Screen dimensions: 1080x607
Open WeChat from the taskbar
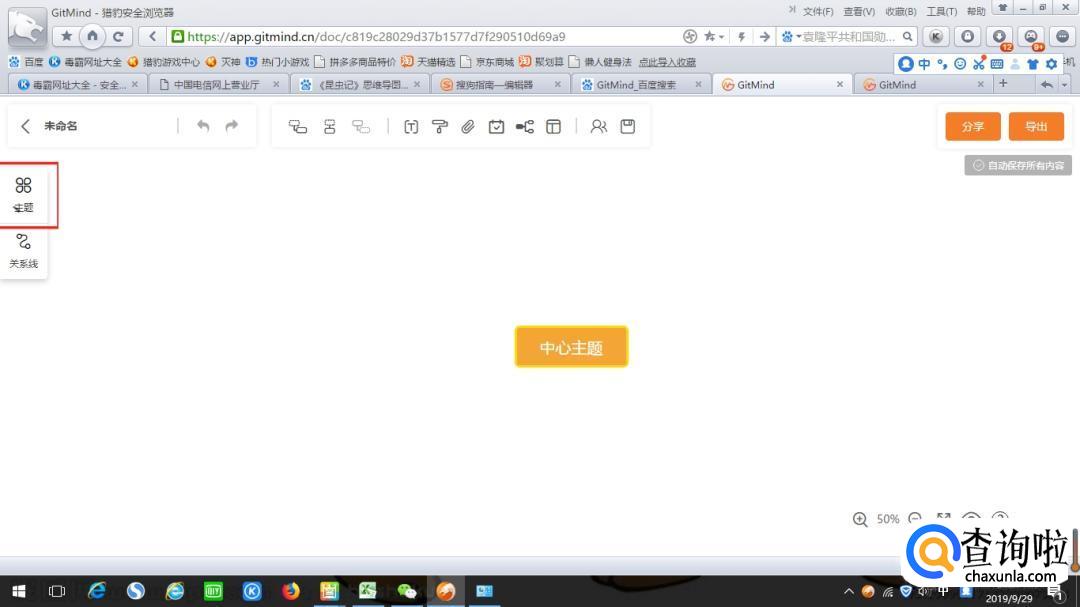coord(407,591)
